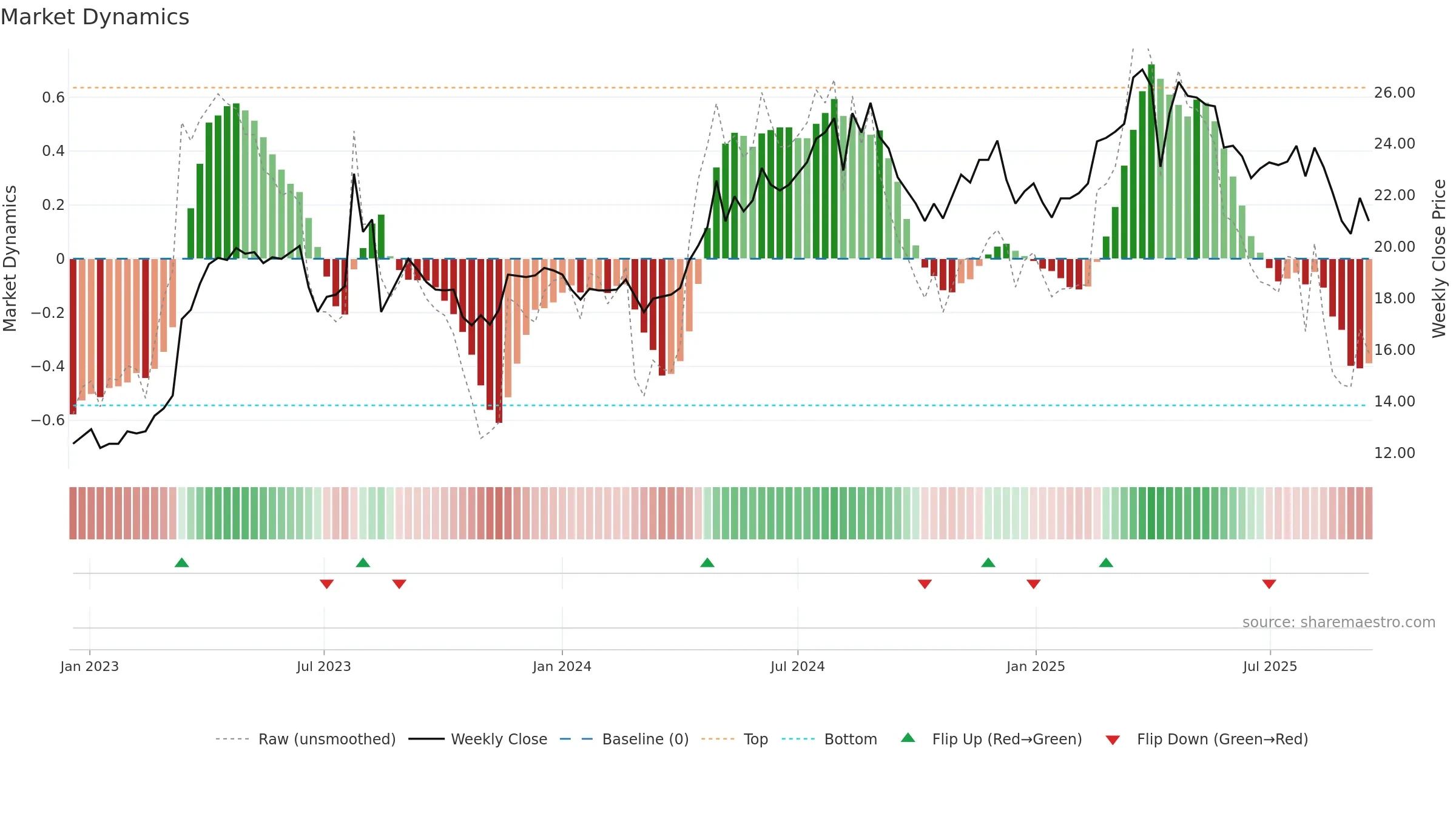This screenshot has width=1456, height=819.
Task: Click the Market Dynamics chart title
Action: click(95, 17)
